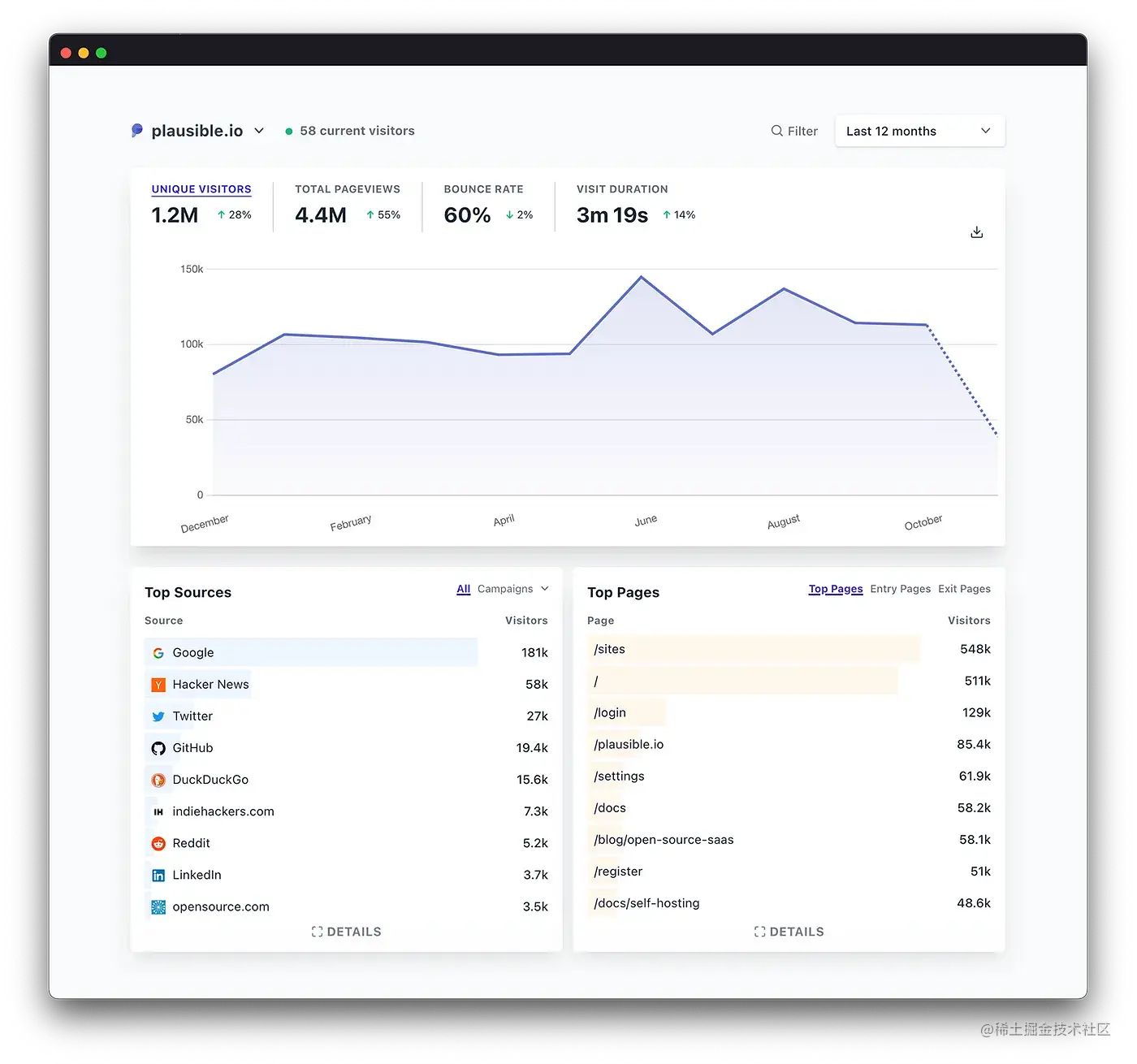Click the yellow macOS minimize button
The image size is (1137, 1064).
click(x=84, y=53)
